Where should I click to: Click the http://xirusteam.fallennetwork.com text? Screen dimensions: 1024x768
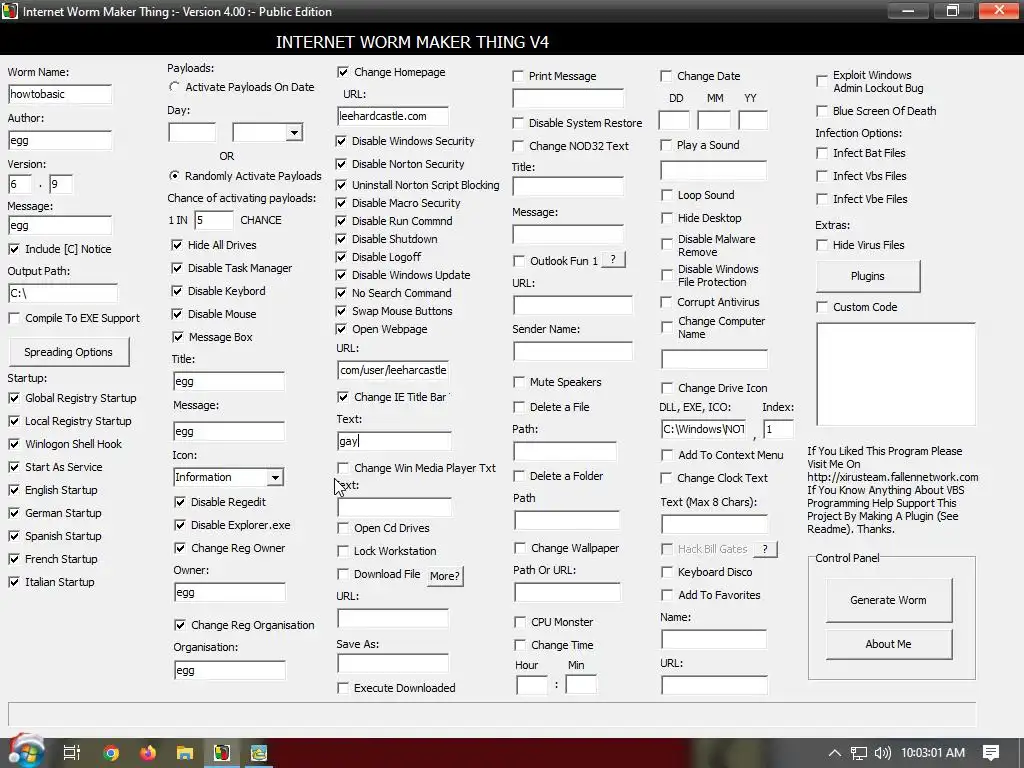pyautogui.click(x=893, y=477)
